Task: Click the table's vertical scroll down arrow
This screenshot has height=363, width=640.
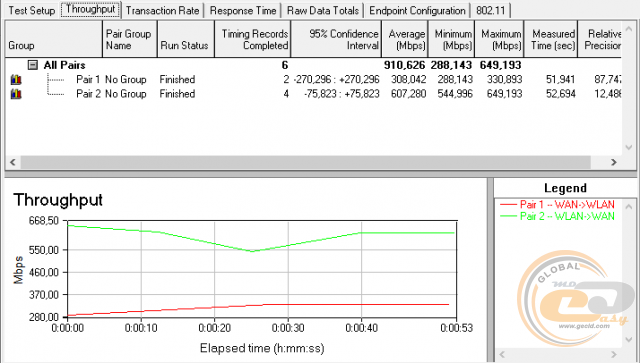Action: pos(629,147)
